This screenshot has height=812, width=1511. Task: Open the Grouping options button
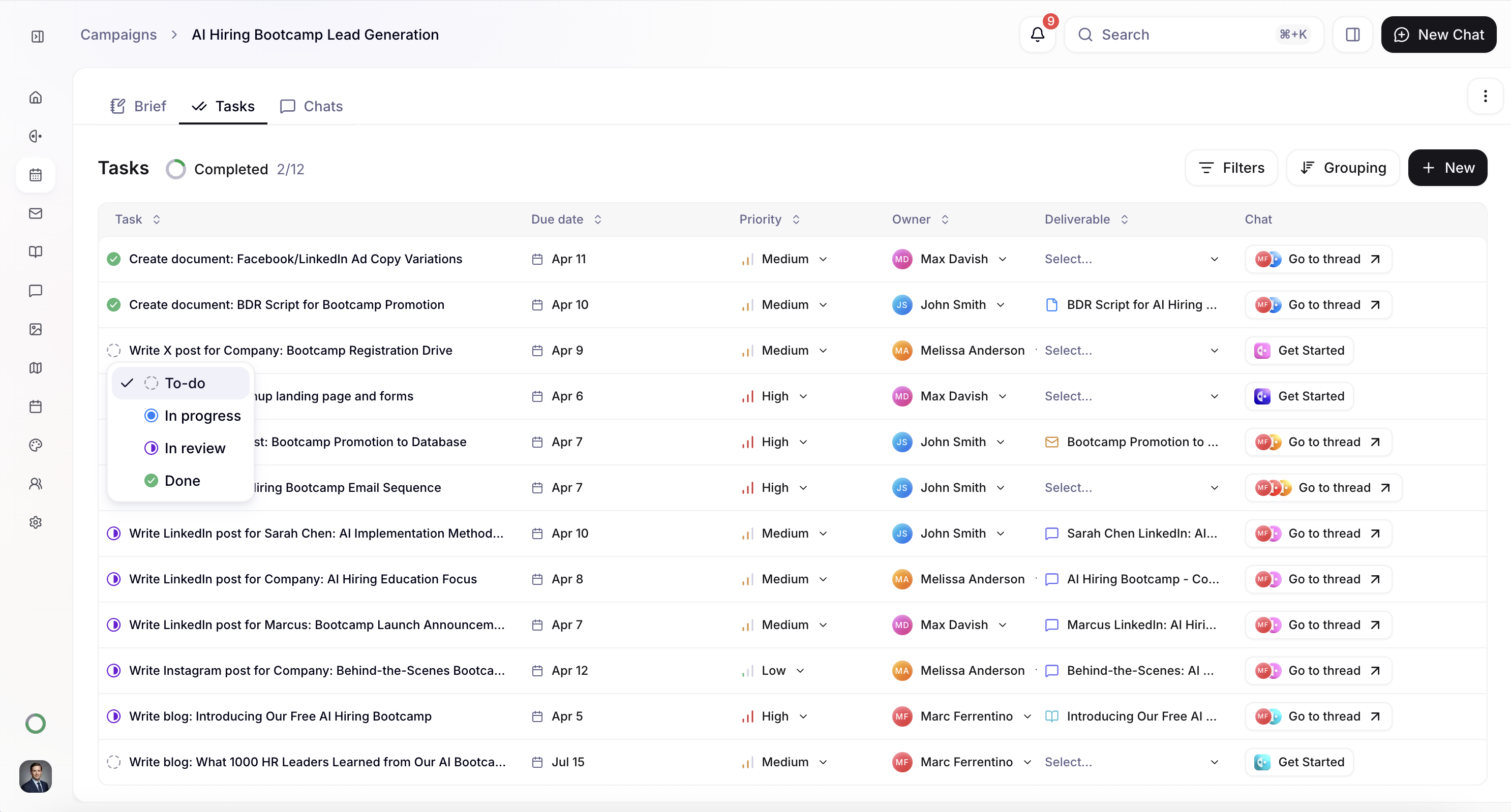(1343, 168)
